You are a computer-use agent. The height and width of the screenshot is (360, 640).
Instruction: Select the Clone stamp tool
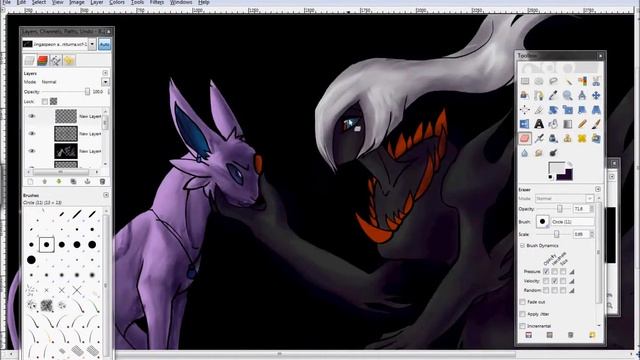coord(568,138)
